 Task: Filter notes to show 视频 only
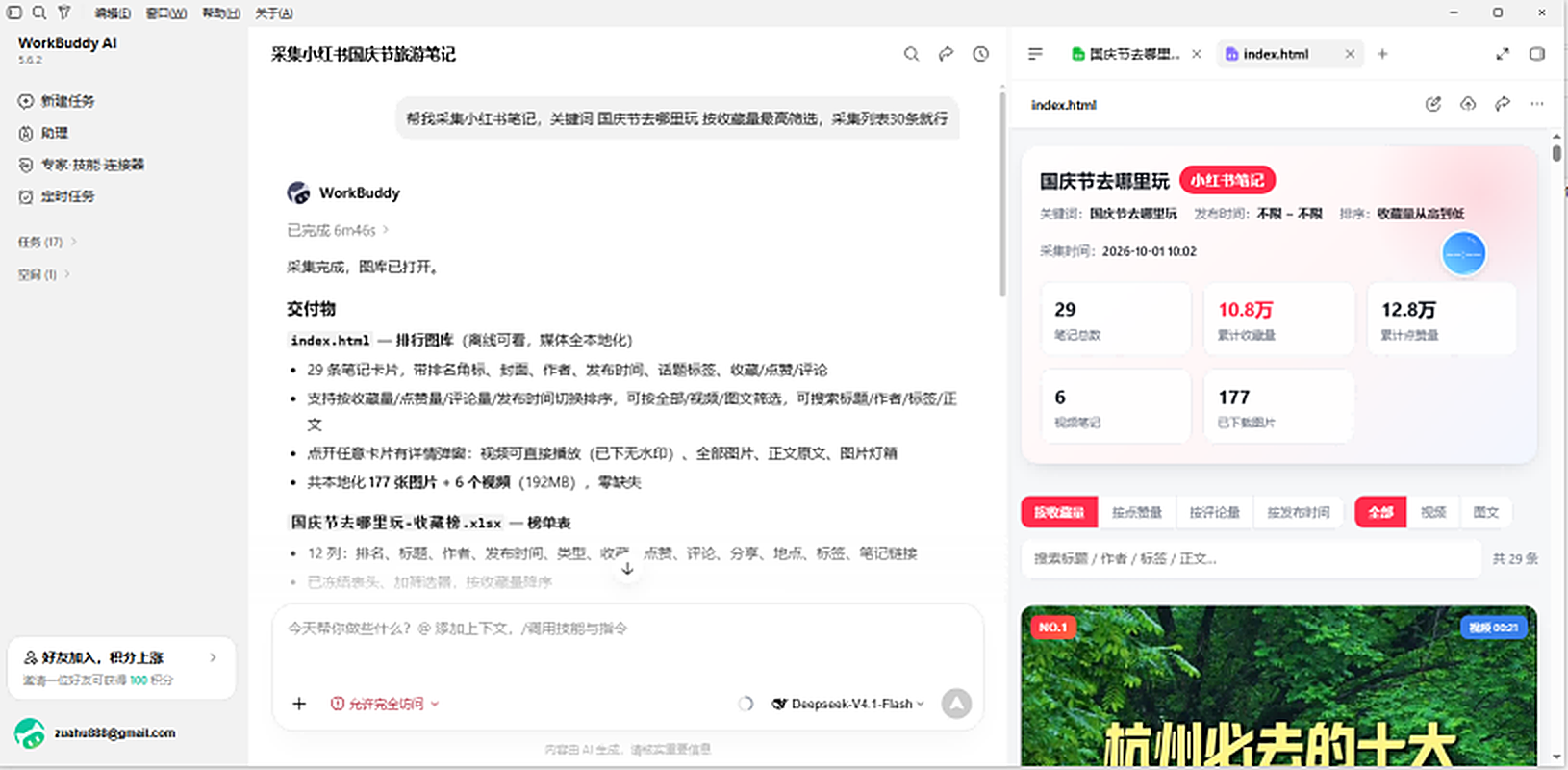tap(1433, 512)
